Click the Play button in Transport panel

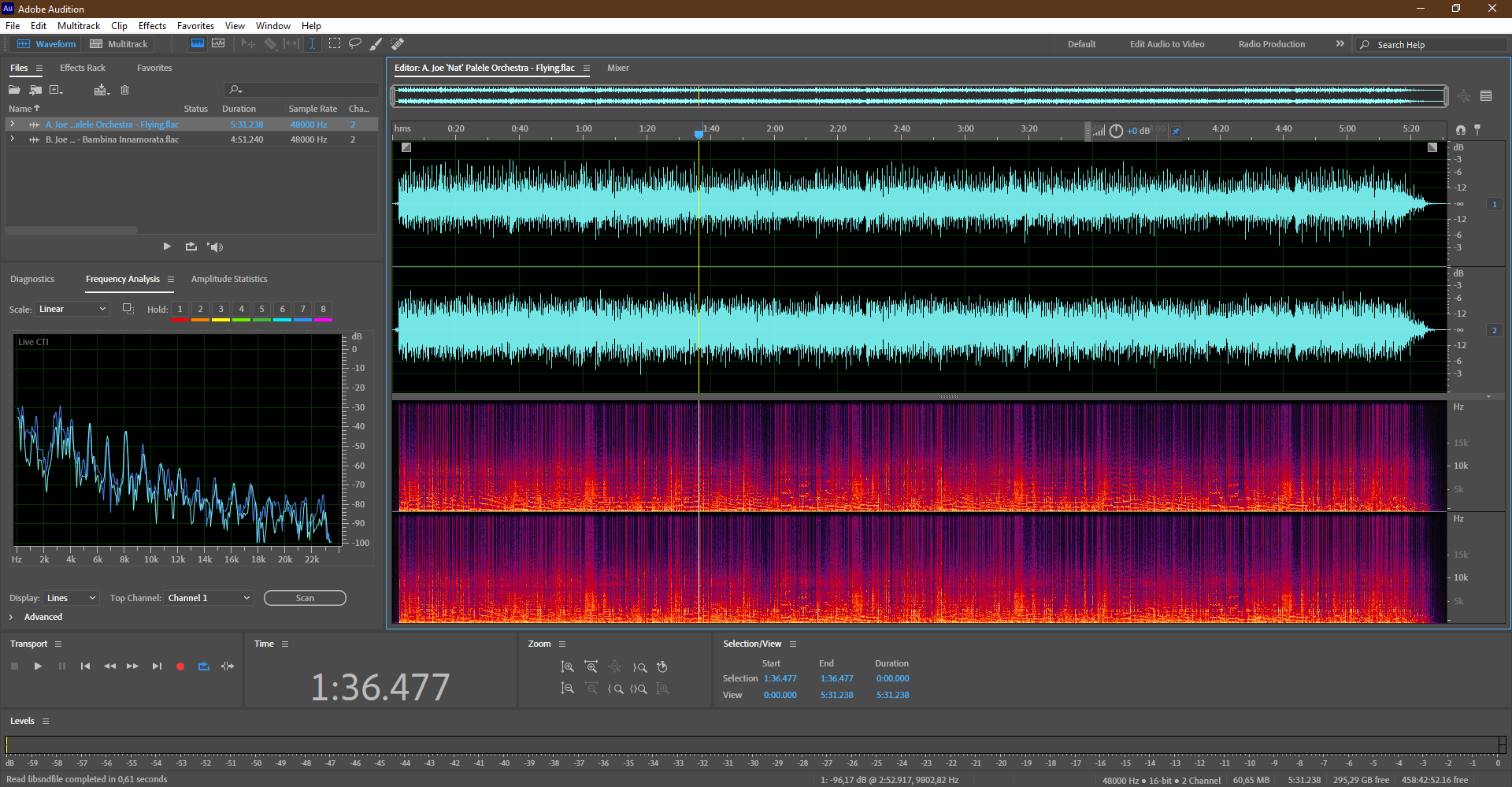[38, 666]
